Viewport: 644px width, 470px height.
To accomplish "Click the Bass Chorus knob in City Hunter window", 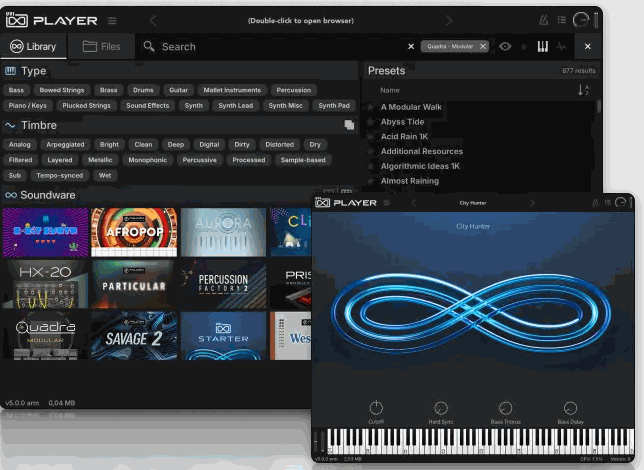I will click(x=506, y=408).
